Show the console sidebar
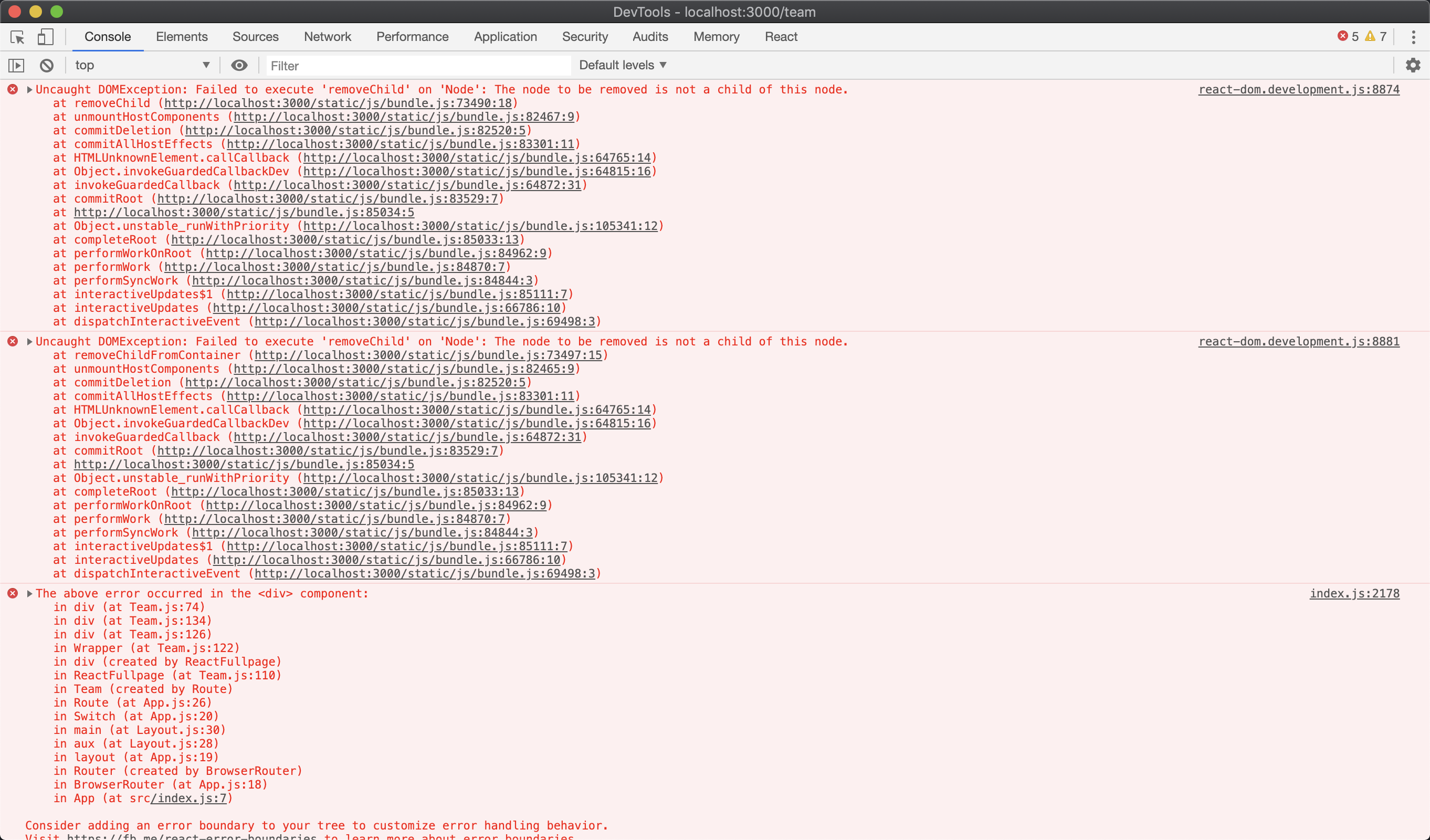This screenshot has width=1430, height=840. 16,65
